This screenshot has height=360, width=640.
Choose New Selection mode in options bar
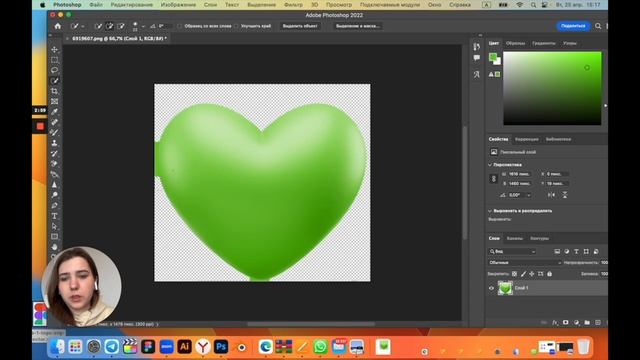point(98,26)
